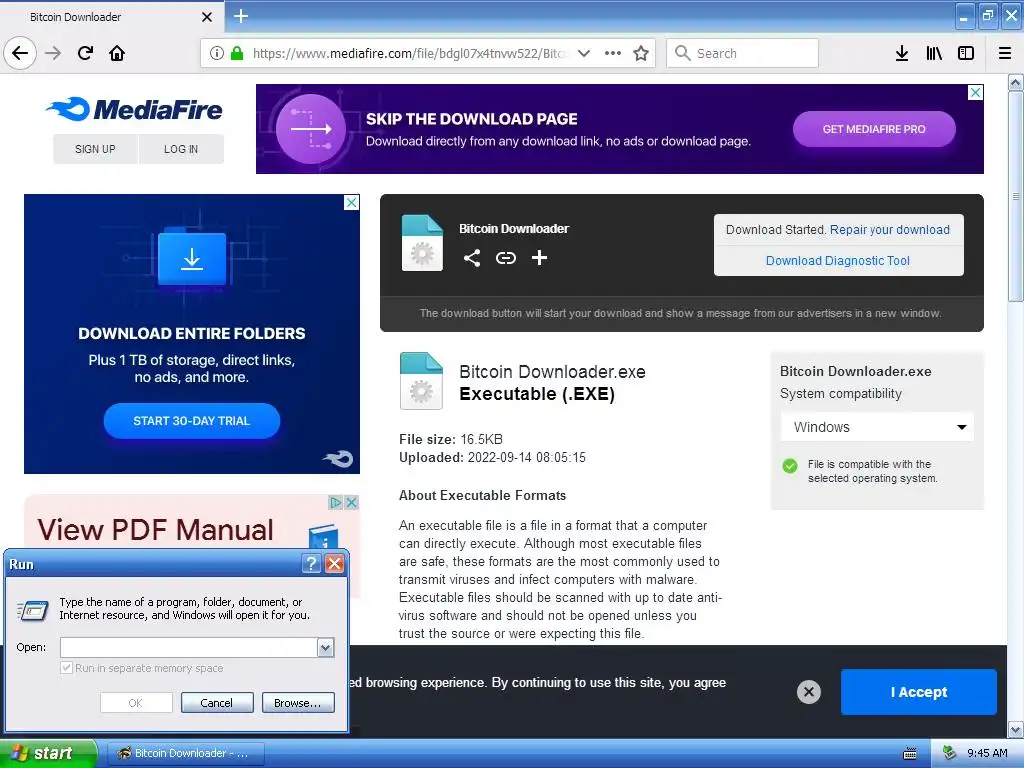Click the uploaded date 2022-09-14 text

pyautogui.click(x=492, y=457)
